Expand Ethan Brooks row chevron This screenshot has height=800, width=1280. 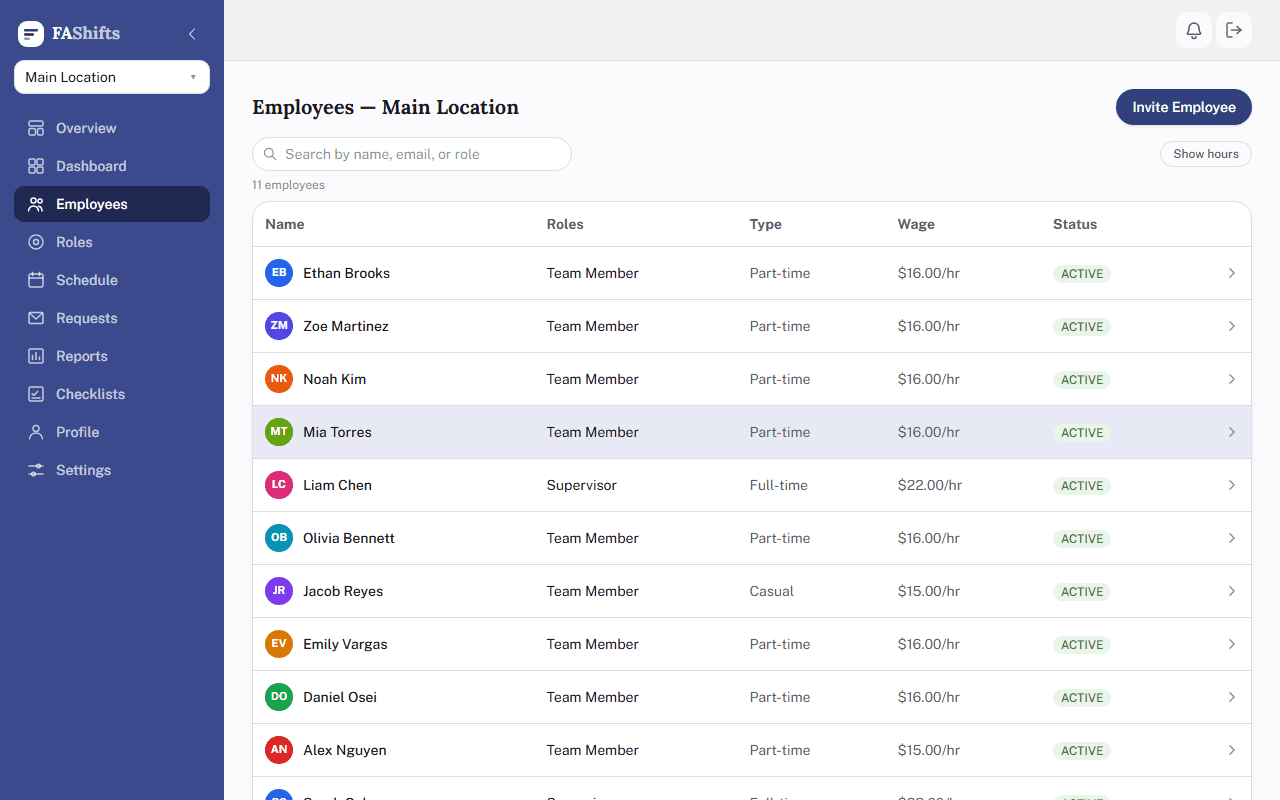point(1232,273)
